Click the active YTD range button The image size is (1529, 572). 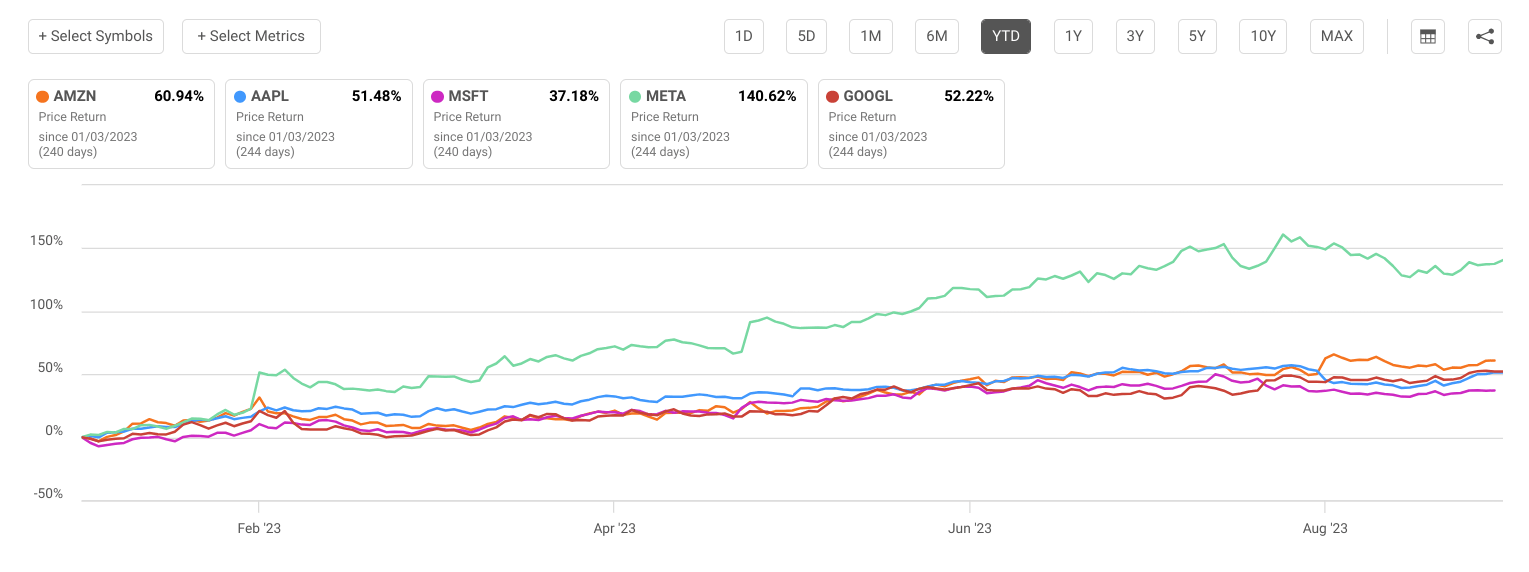point(1005,37)
